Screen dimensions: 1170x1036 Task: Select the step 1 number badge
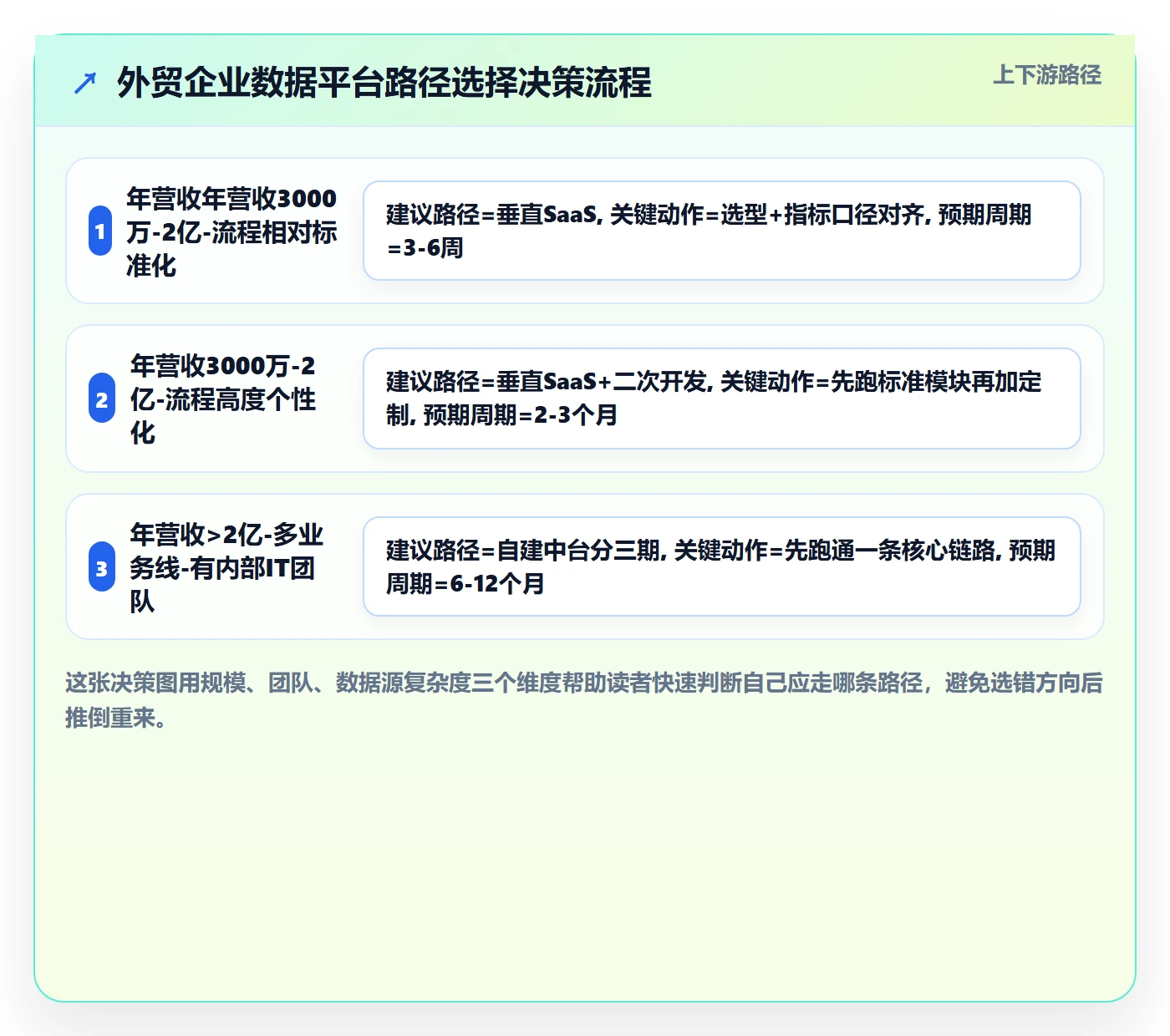(x=100, y=231)
